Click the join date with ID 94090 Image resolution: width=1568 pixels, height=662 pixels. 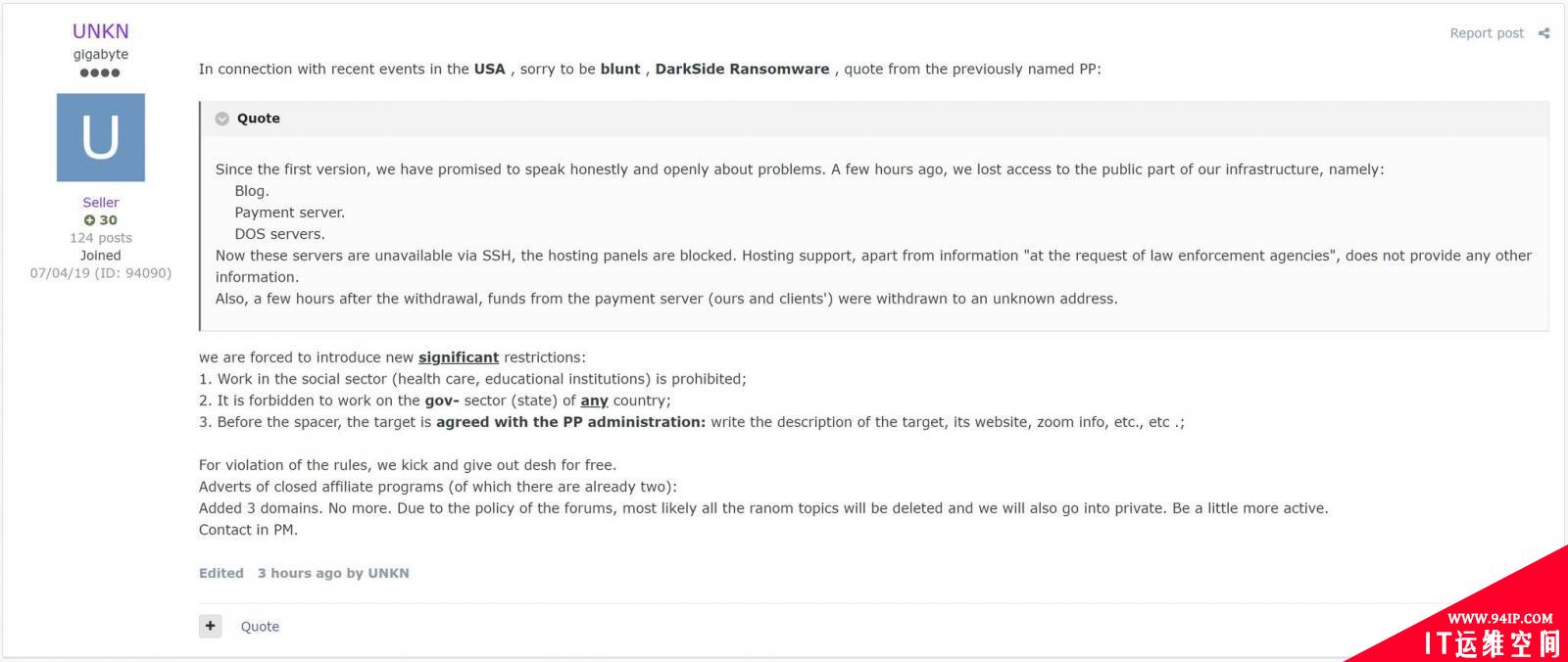click(100, 273)
